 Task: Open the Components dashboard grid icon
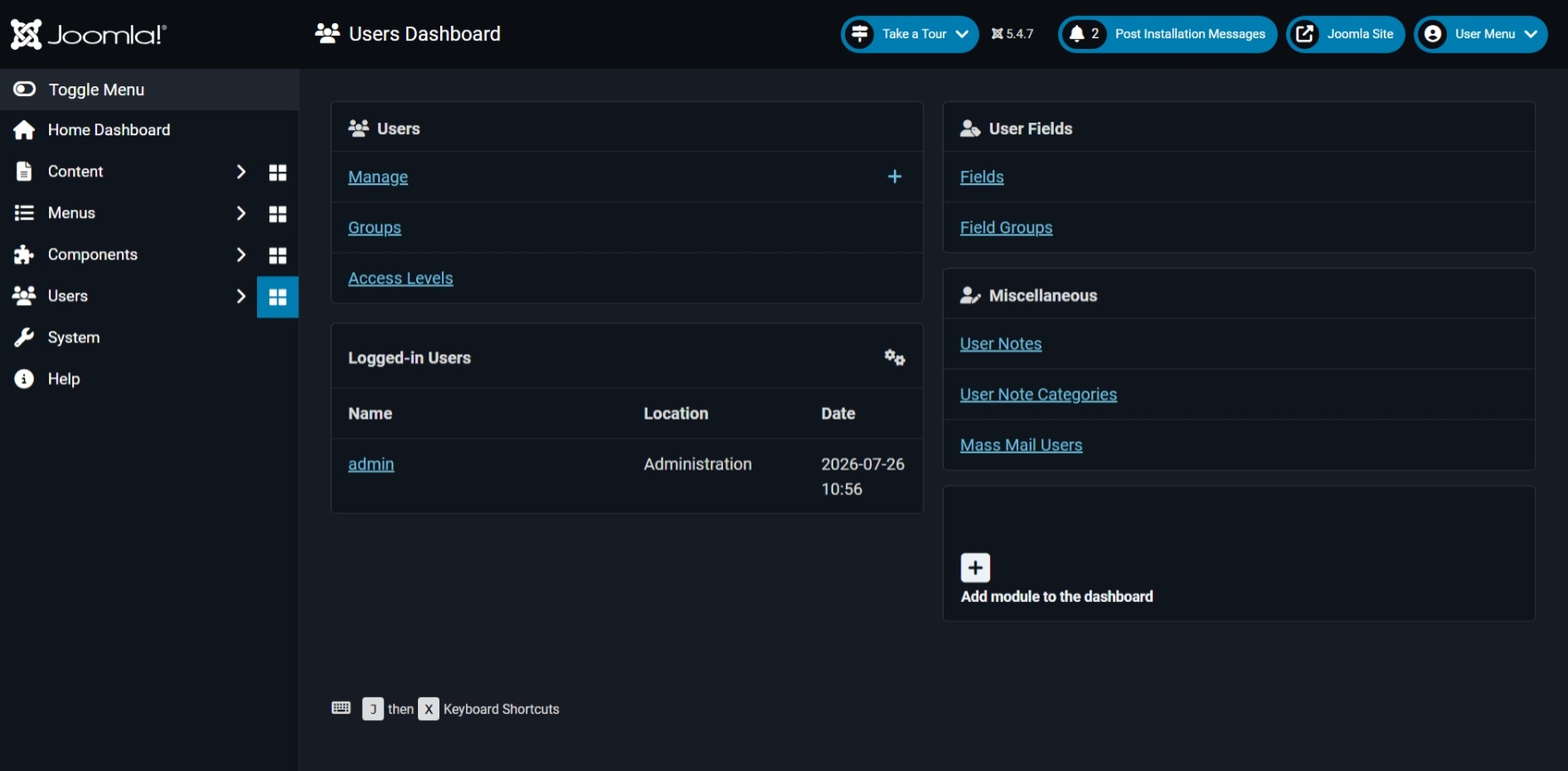coord(277,256)
